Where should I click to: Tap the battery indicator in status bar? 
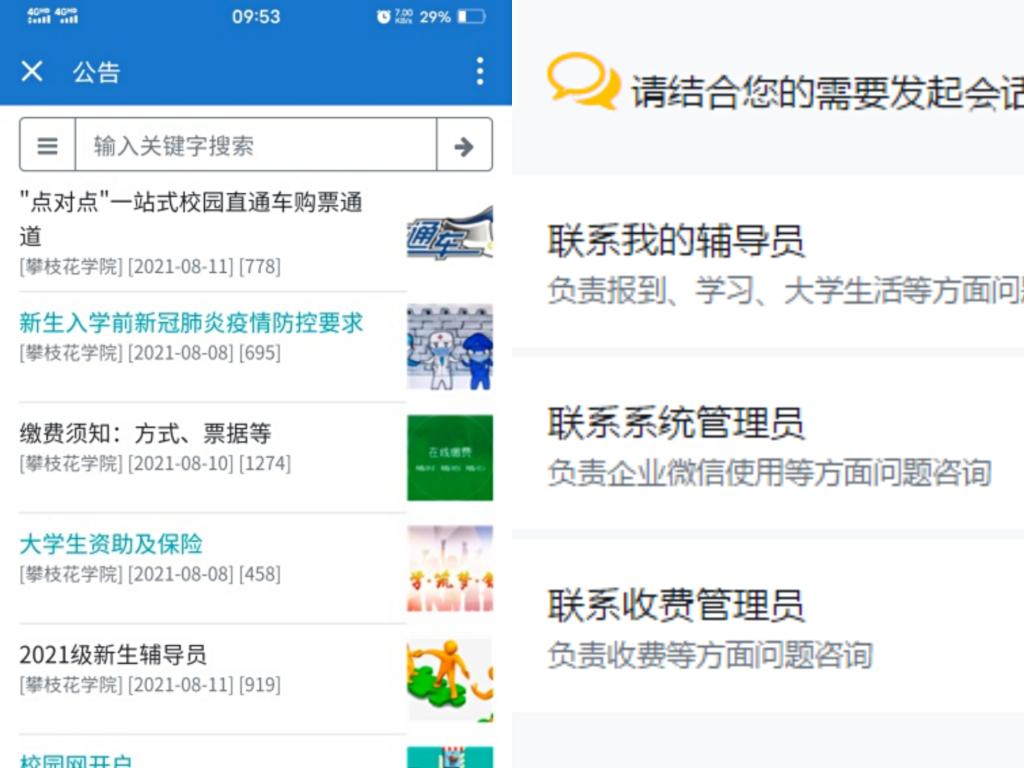click(x=472, y=17)
